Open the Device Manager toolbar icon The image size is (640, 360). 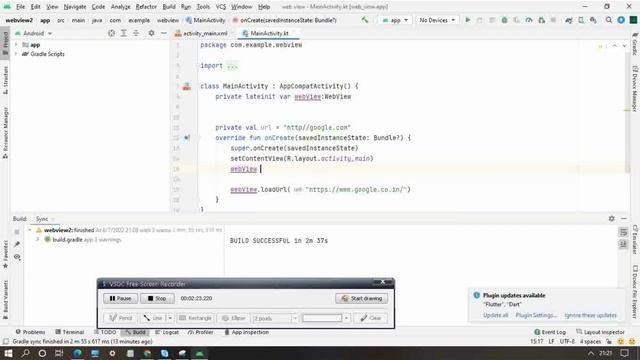pyautogui.click(x=581, y=20)
